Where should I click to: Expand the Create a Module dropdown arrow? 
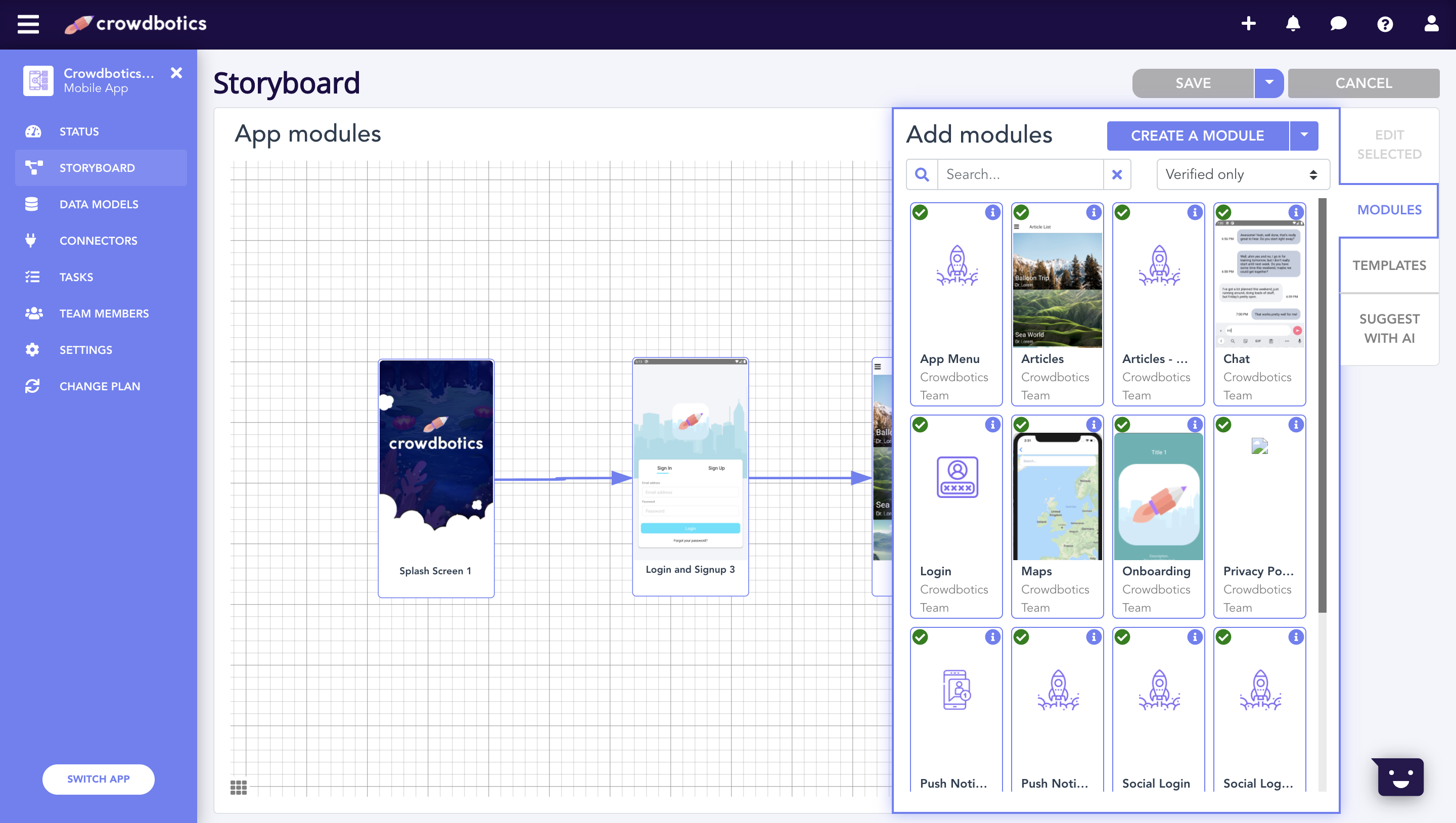coord(1304,135)
